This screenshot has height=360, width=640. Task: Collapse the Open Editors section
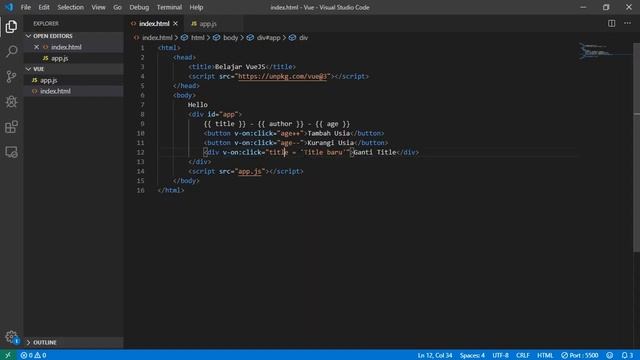pos(73,36)
